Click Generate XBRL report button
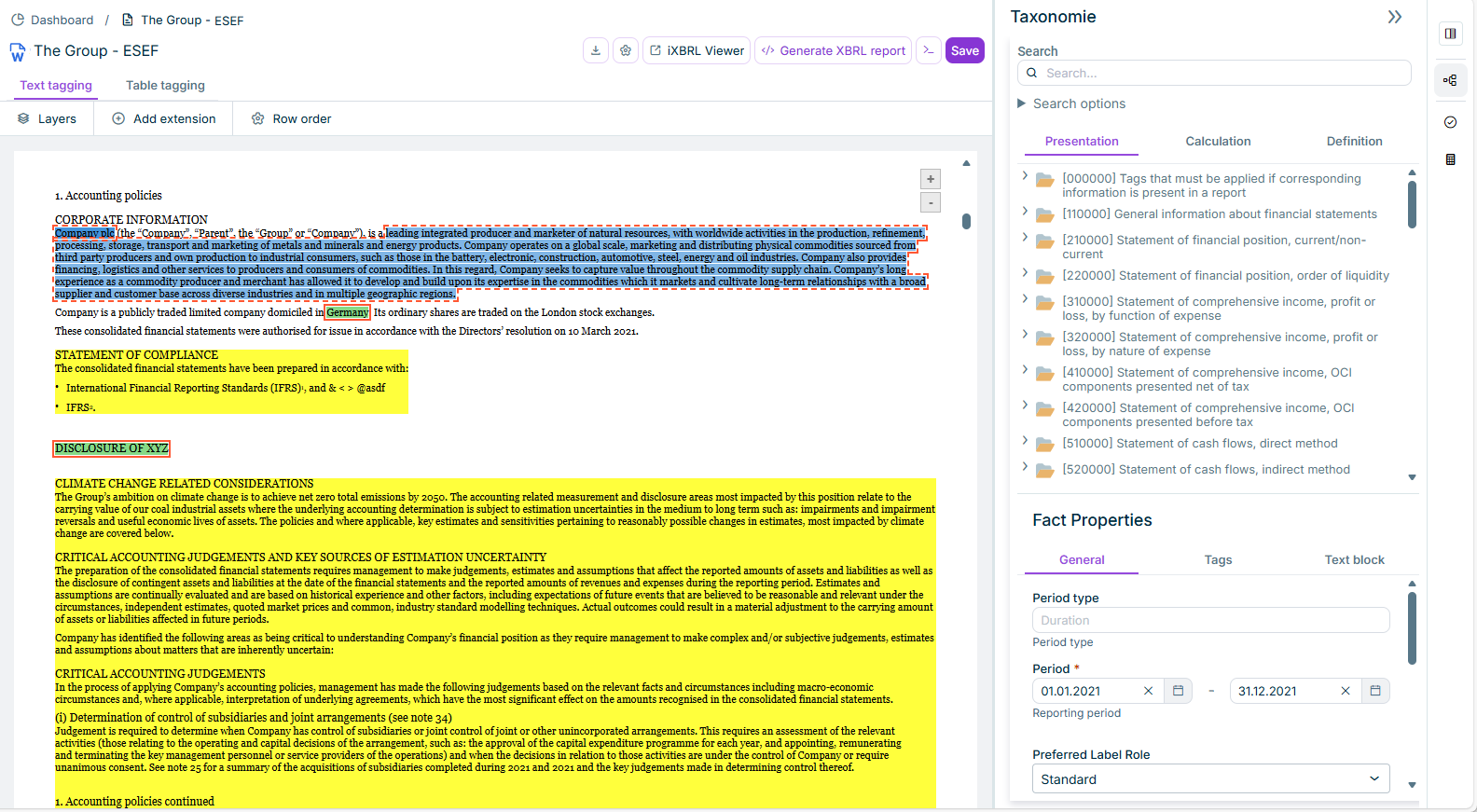 (834, 50)
